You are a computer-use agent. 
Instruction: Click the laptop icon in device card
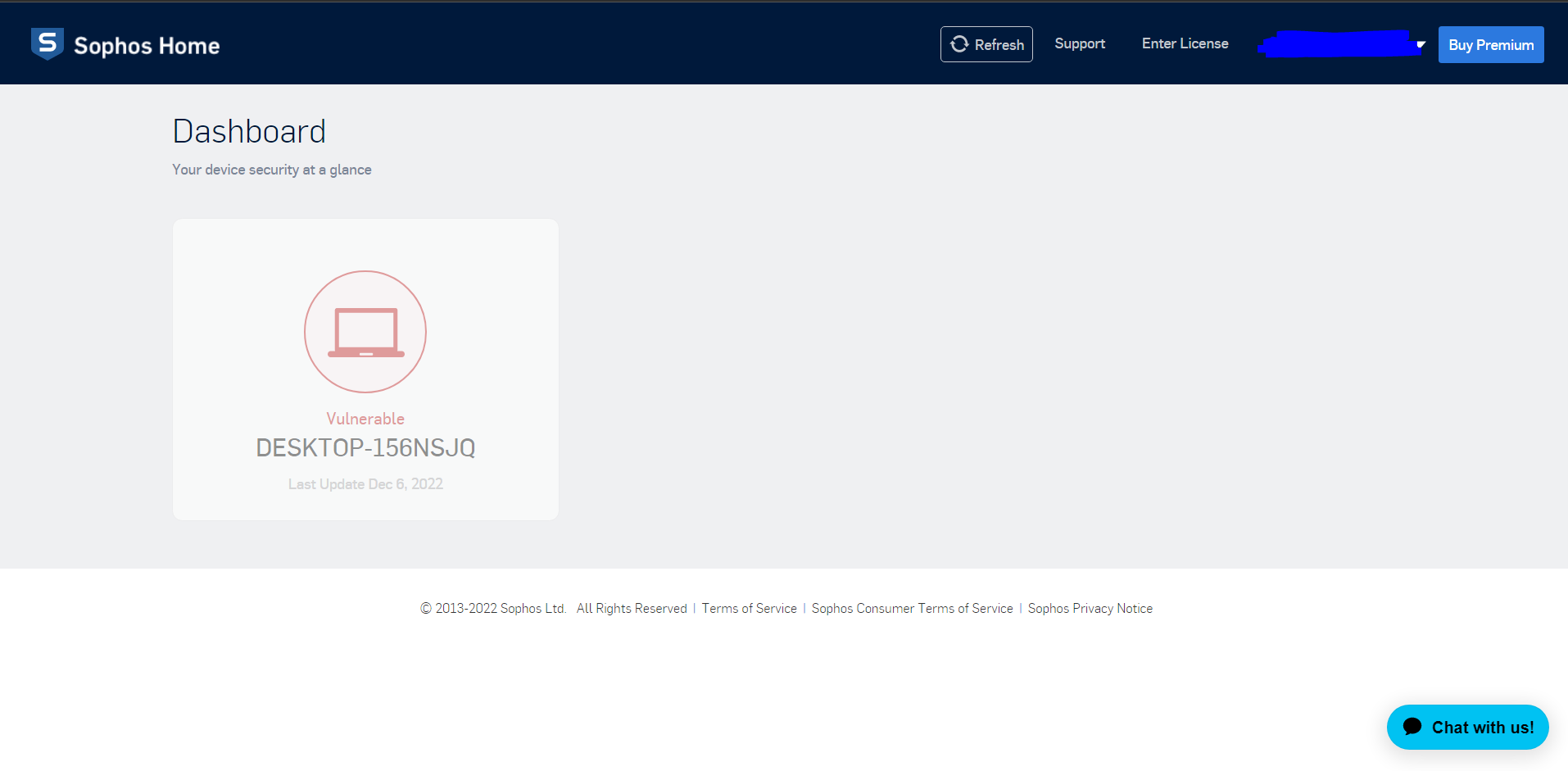[x=365, y=332]
